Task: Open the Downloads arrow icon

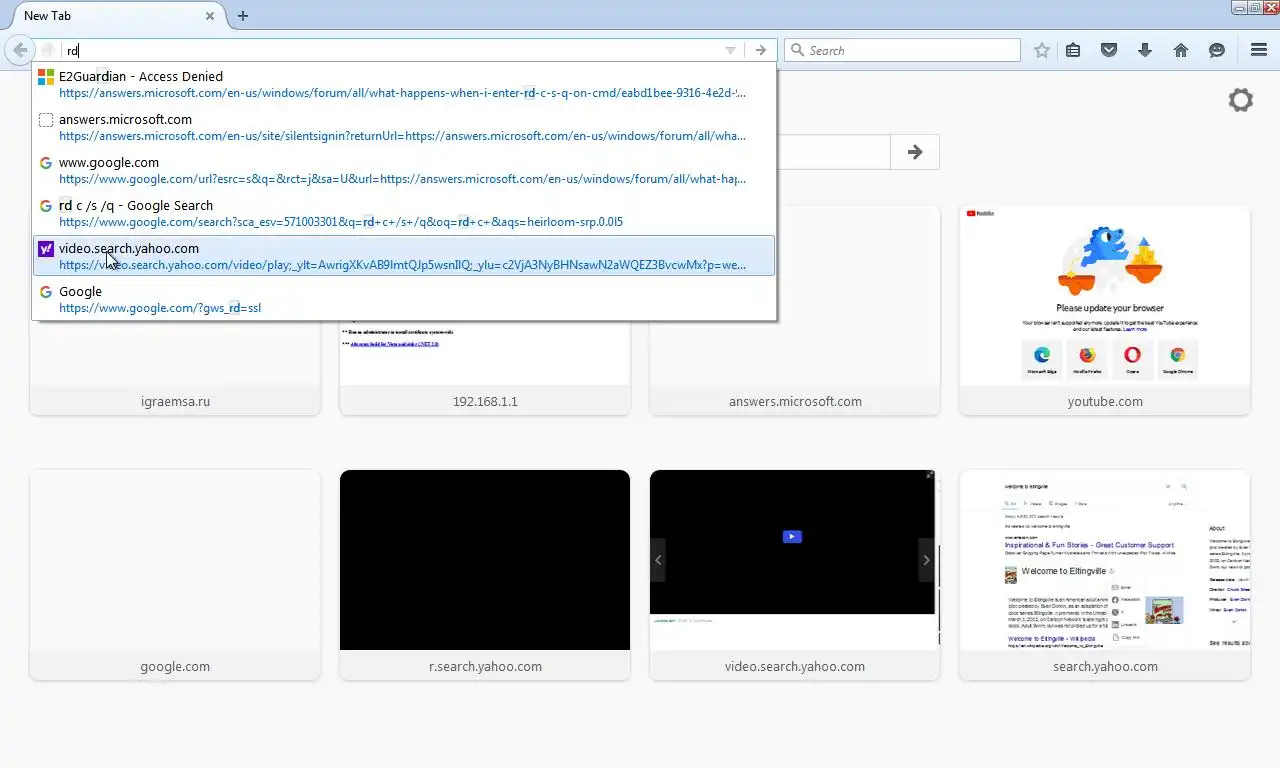Action: coord(1145,50)
